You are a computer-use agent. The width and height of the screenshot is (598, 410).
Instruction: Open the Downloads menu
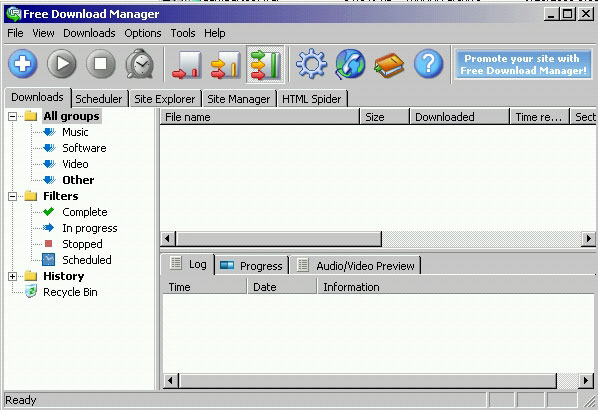89,33
